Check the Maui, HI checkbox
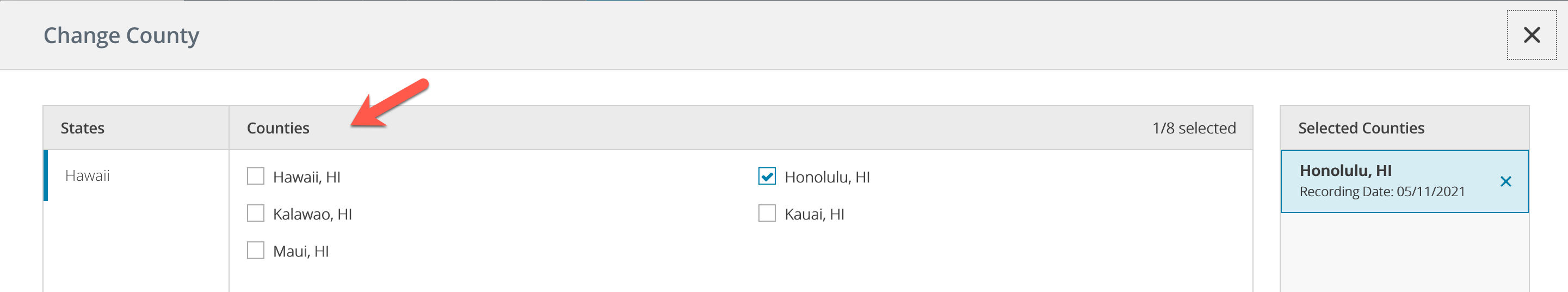1568x292 pixels. [x=256, y=251]
